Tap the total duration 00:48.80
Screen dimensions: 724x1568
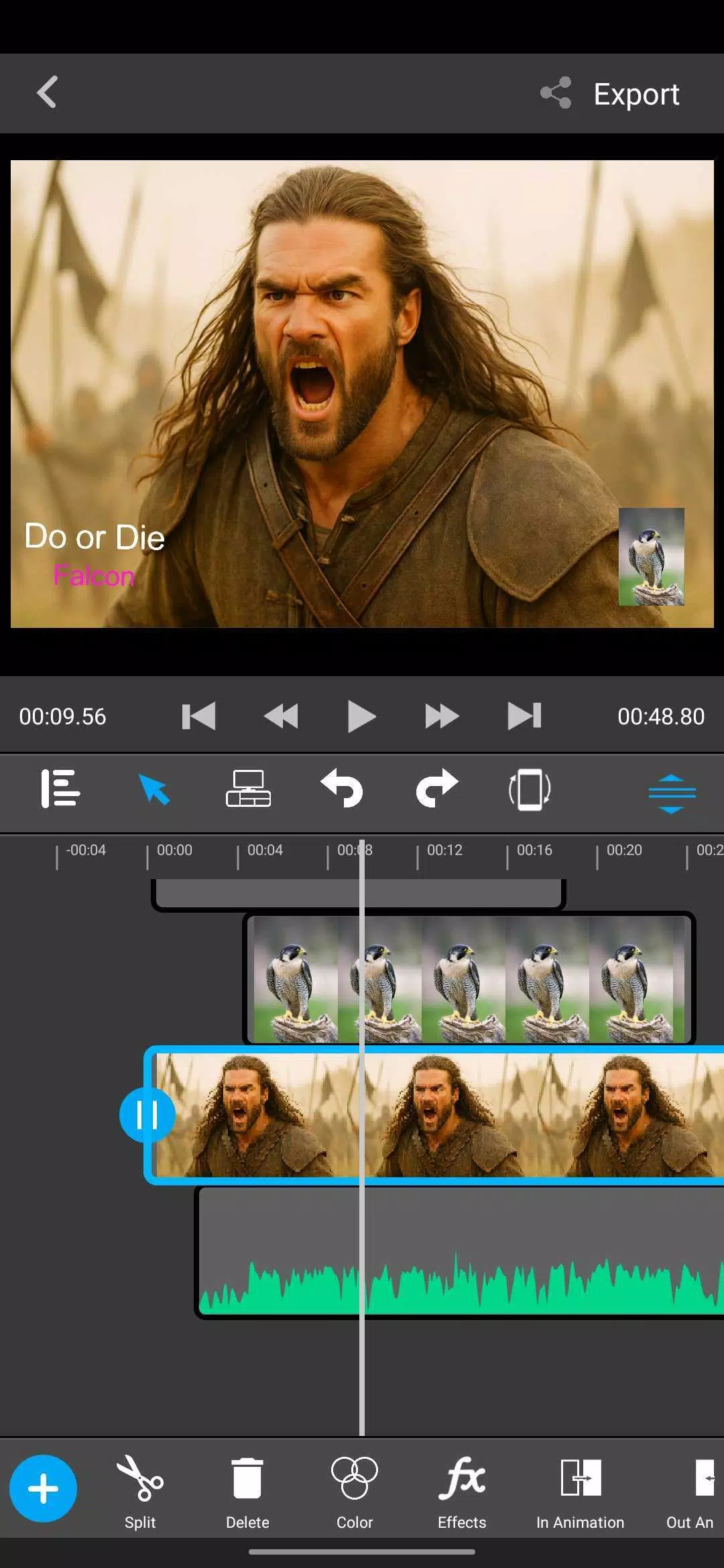pyautogui.click(x=661, y=716)
